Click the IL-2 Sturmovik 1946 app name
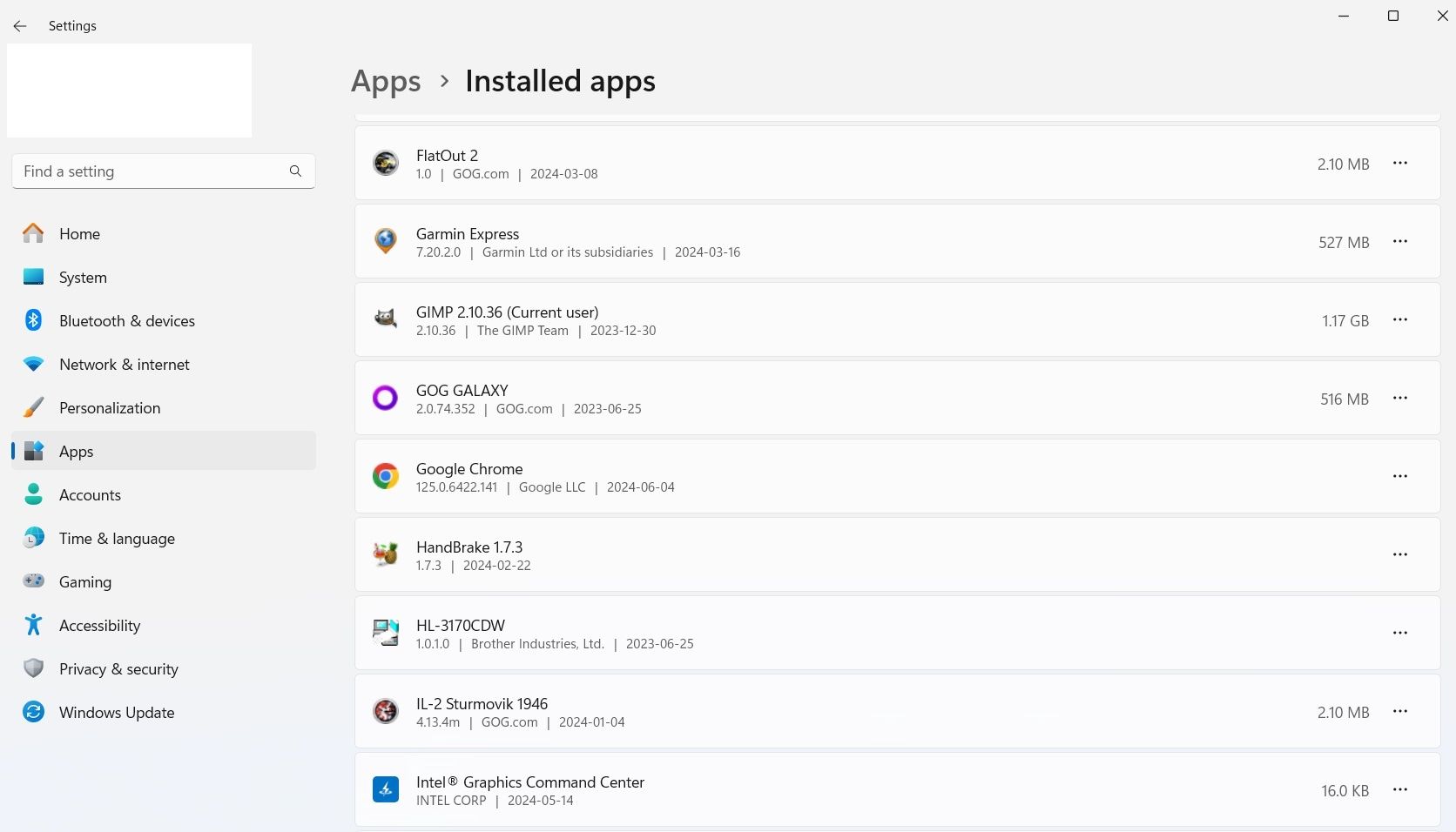Viewport: 1456px width, 832px height. [482, 704]
